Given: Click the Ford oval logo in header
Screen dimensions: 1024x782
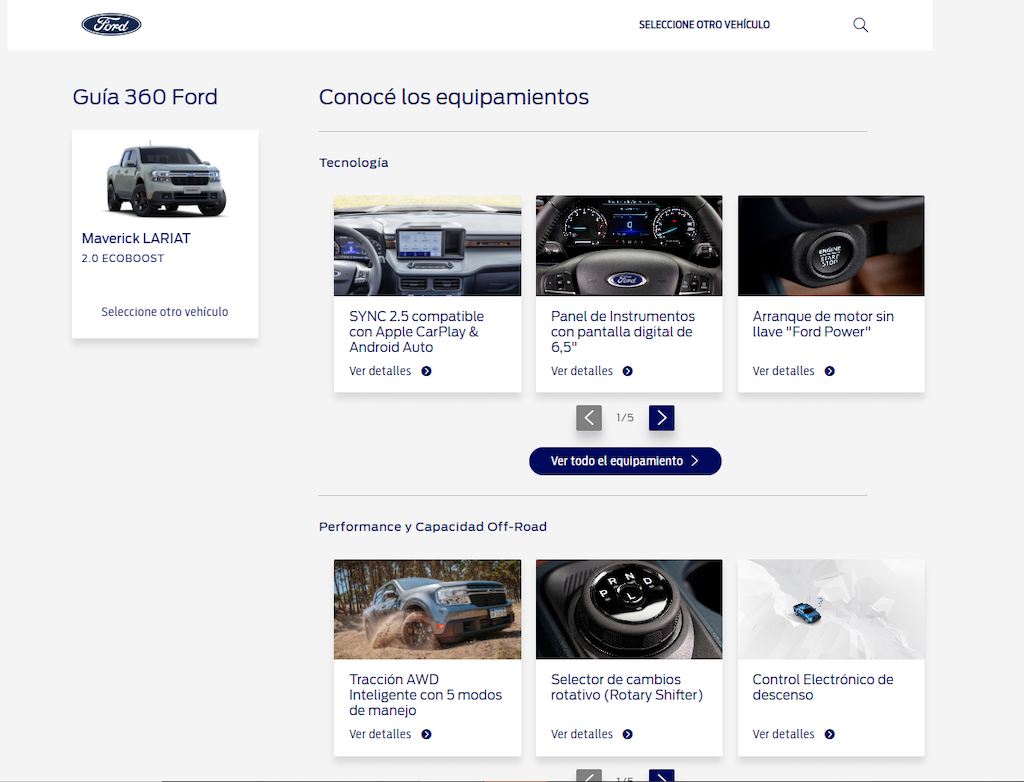Looking at the screenshot, I should pyautogui.click(x=111, y=25).
